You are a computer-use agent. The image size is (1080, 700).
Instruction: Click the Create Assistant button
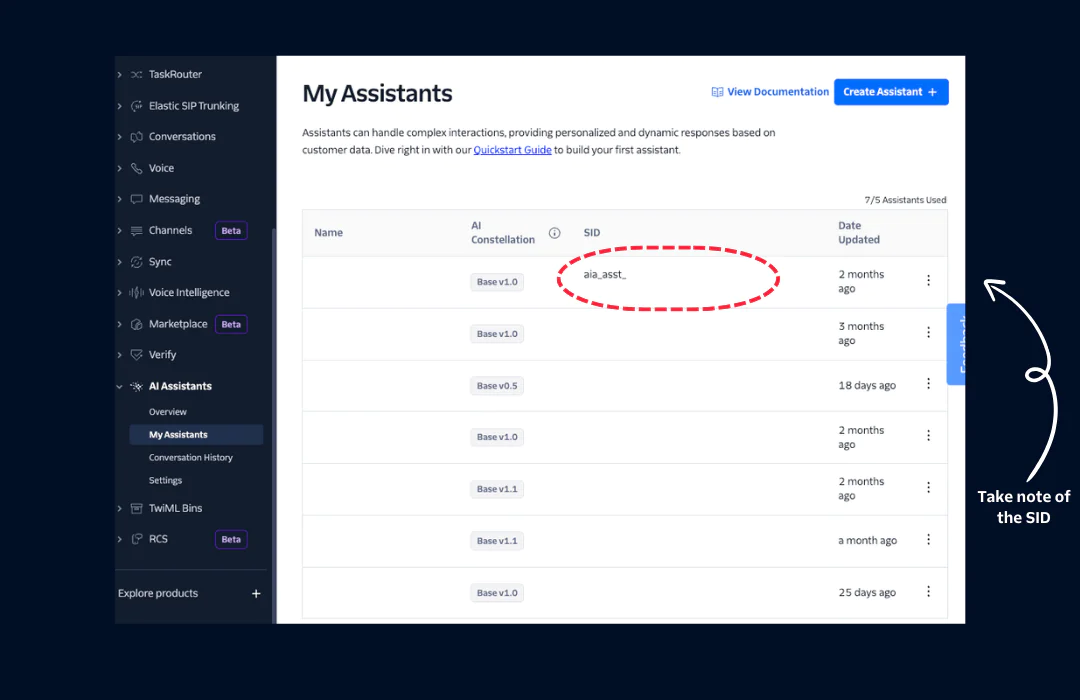click(x=891, y=92)
